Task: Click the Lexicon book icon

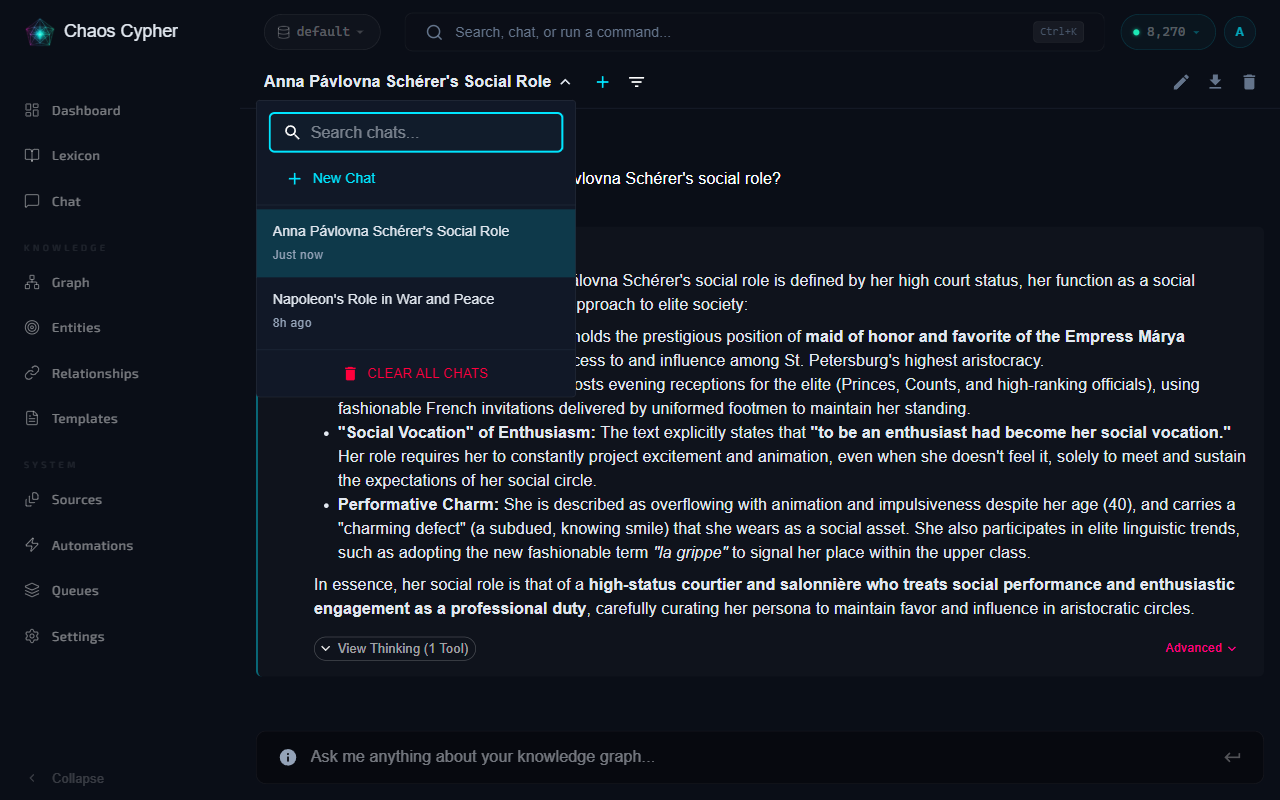Action: tap(32, 156)
